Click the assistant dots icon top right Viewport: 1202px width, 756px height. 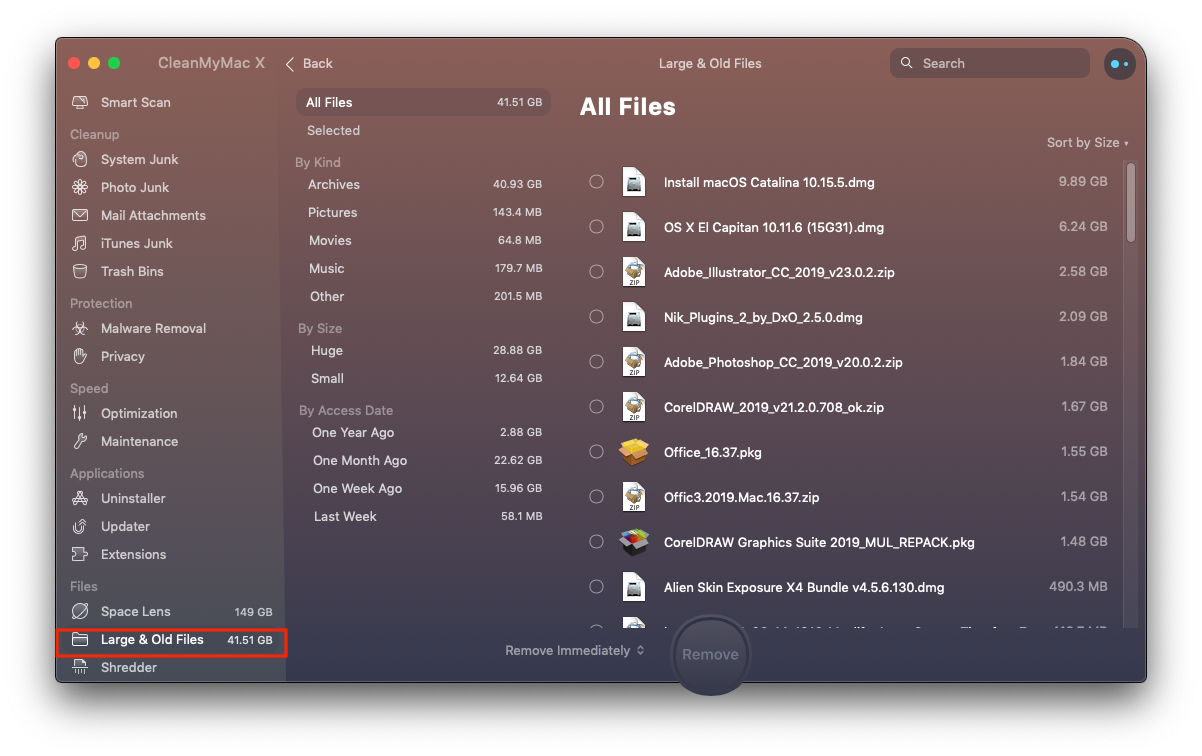coord(1119,64)
